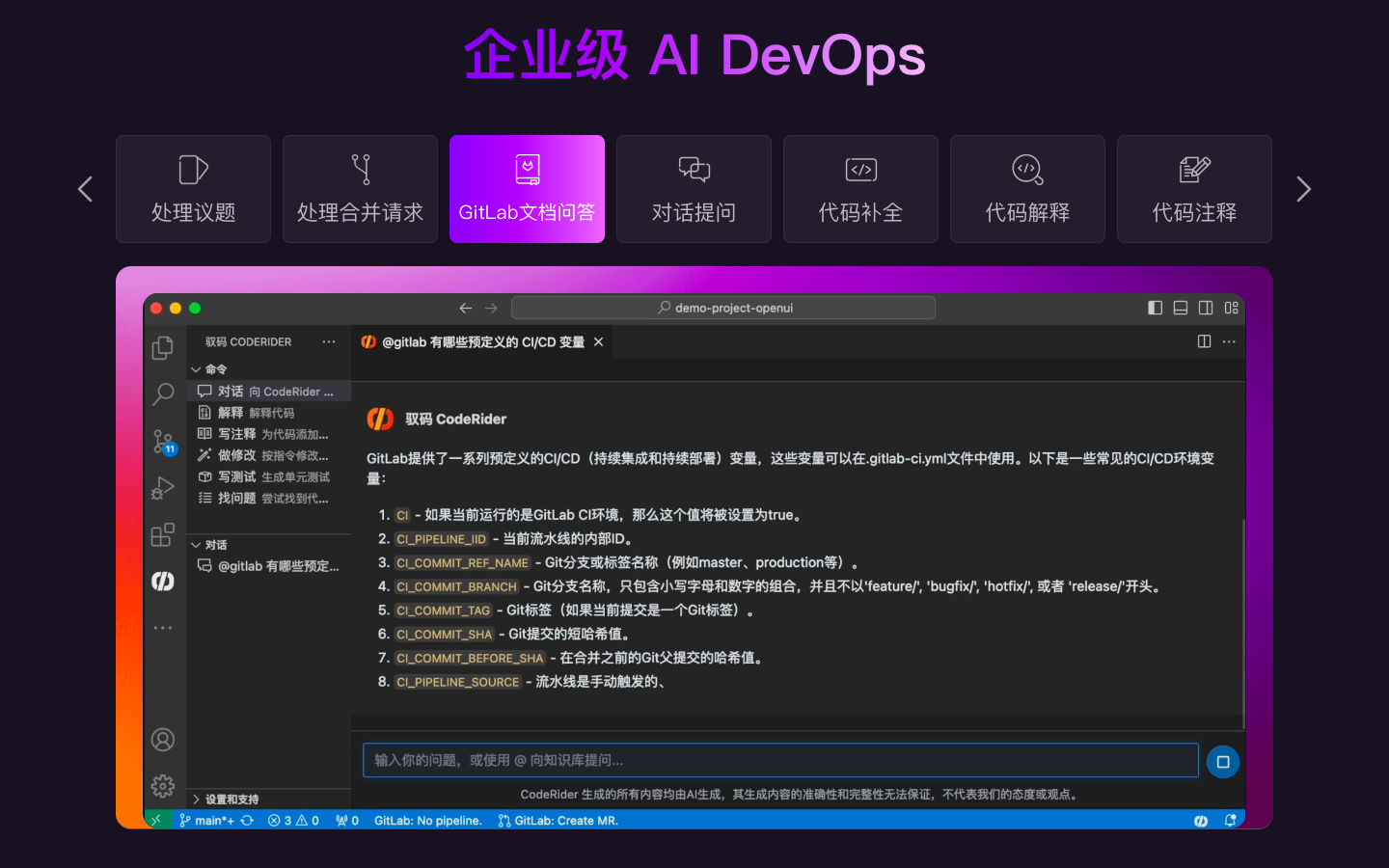Open the CodeRider icon in activity bar
The height and width of the screenshot is (868, 1389).
pos(163,581)
